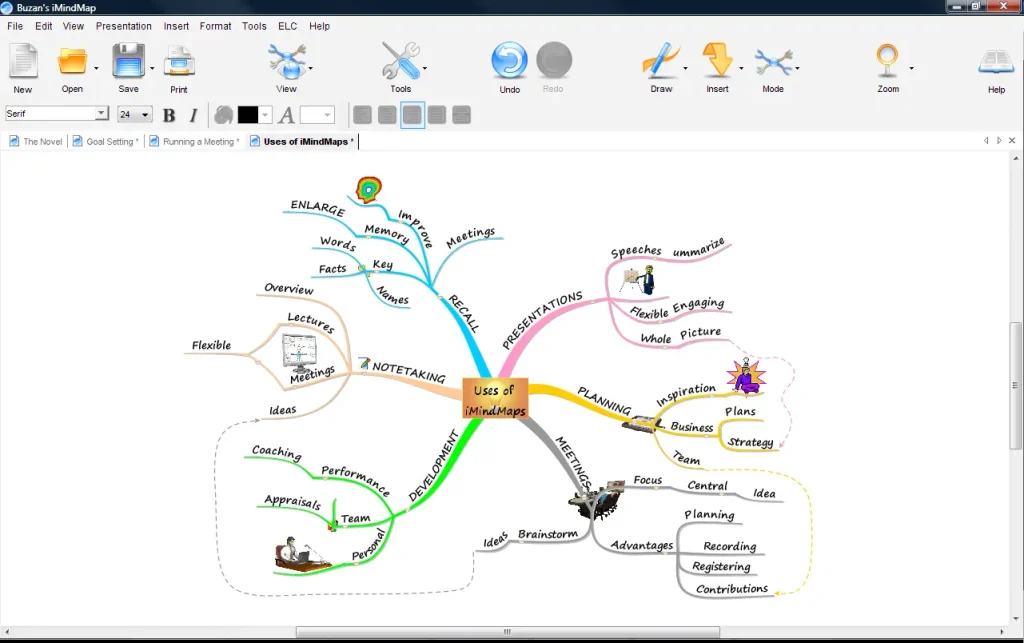Click the small pencil icon beside NOTETAKING
This screenshot has height=643, width=1024.
[364, 363]
